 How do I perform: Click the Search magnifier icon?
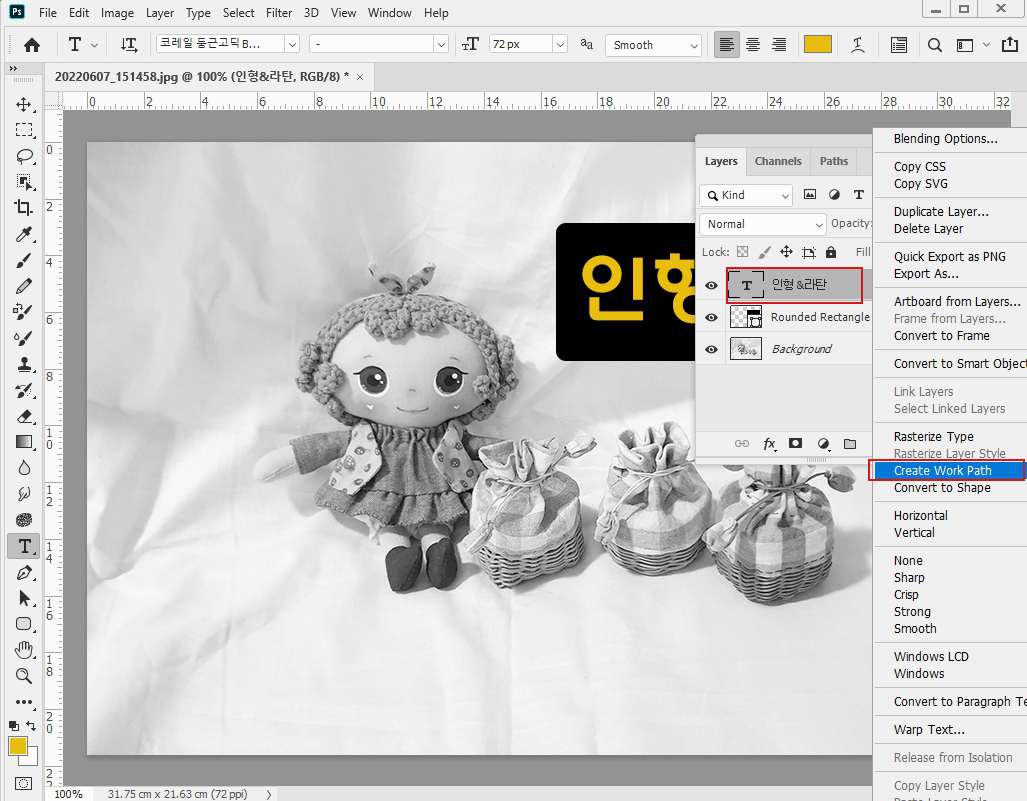935,45
